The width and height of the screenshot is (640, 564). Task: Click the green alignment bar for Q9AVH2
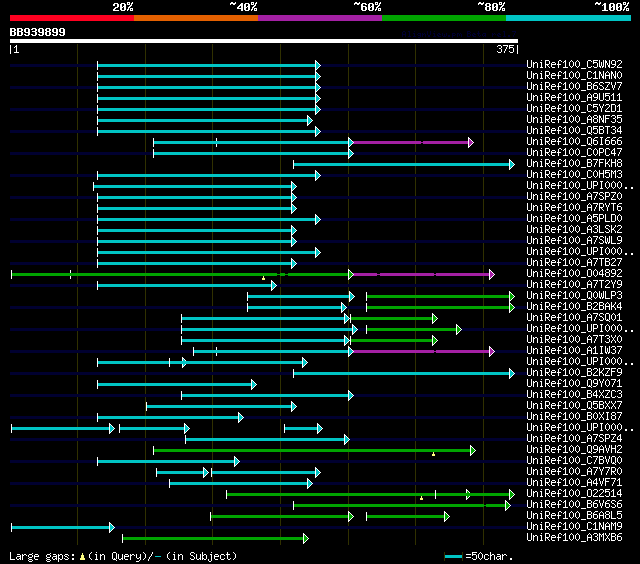click(315, 451)
